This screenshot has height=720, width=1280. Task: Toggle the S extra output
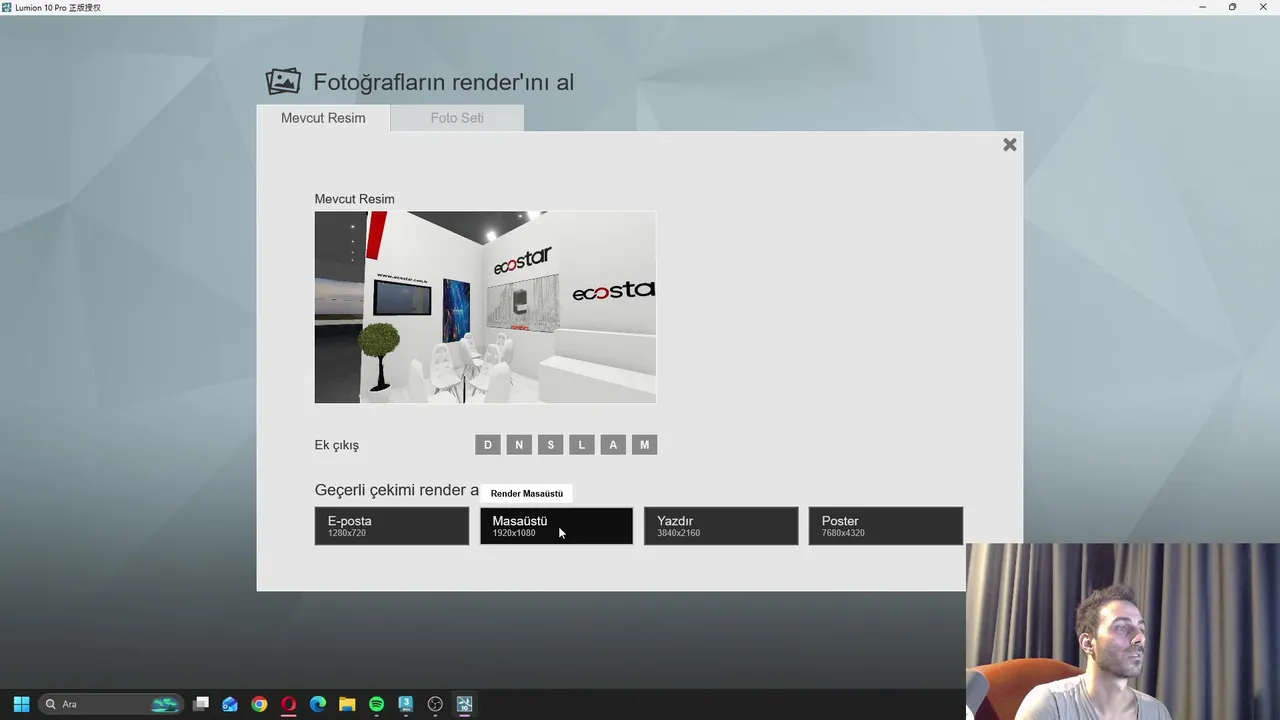pos(550,445)
